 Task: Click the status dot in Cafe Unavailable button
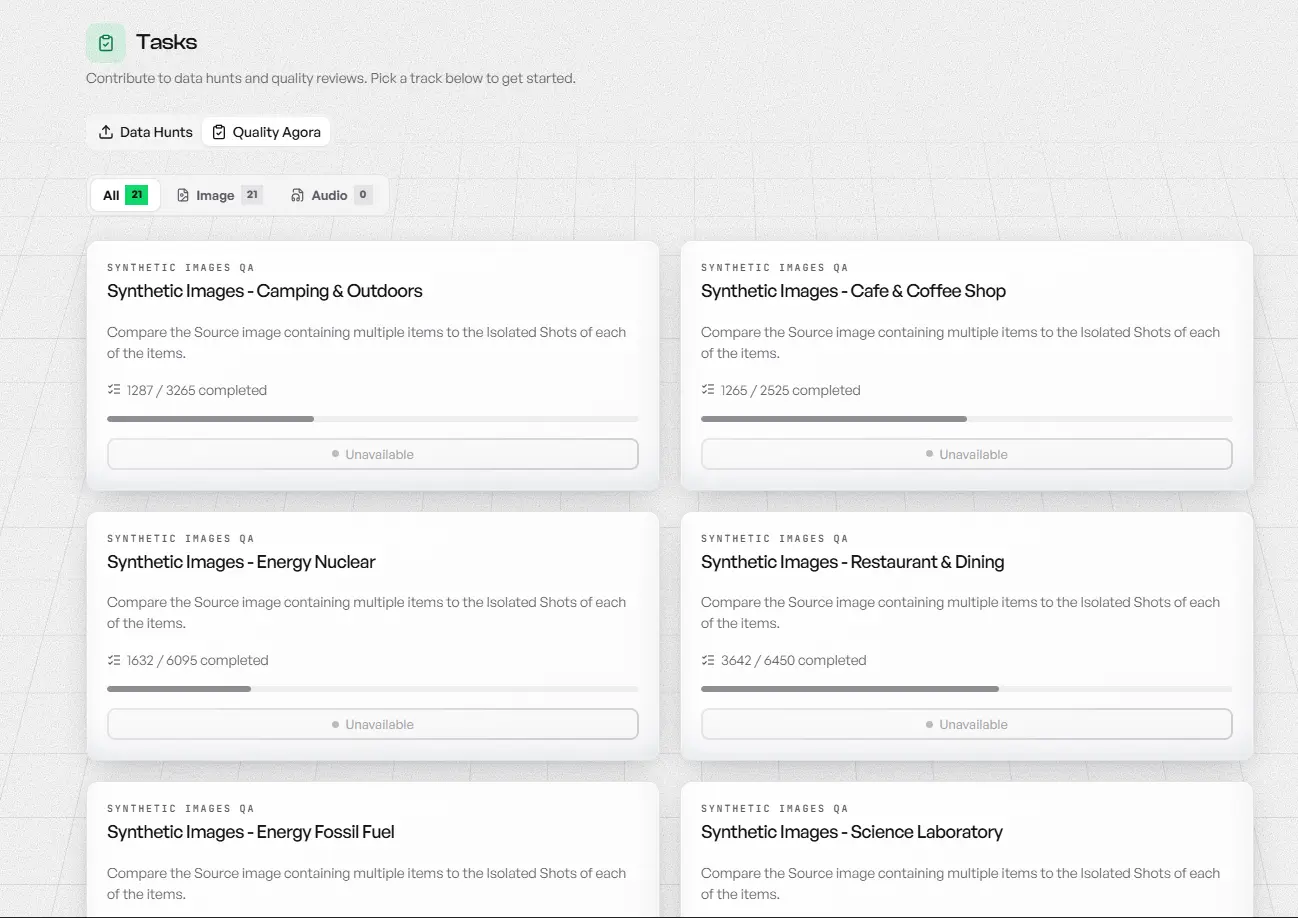click(x=930, y=454)
